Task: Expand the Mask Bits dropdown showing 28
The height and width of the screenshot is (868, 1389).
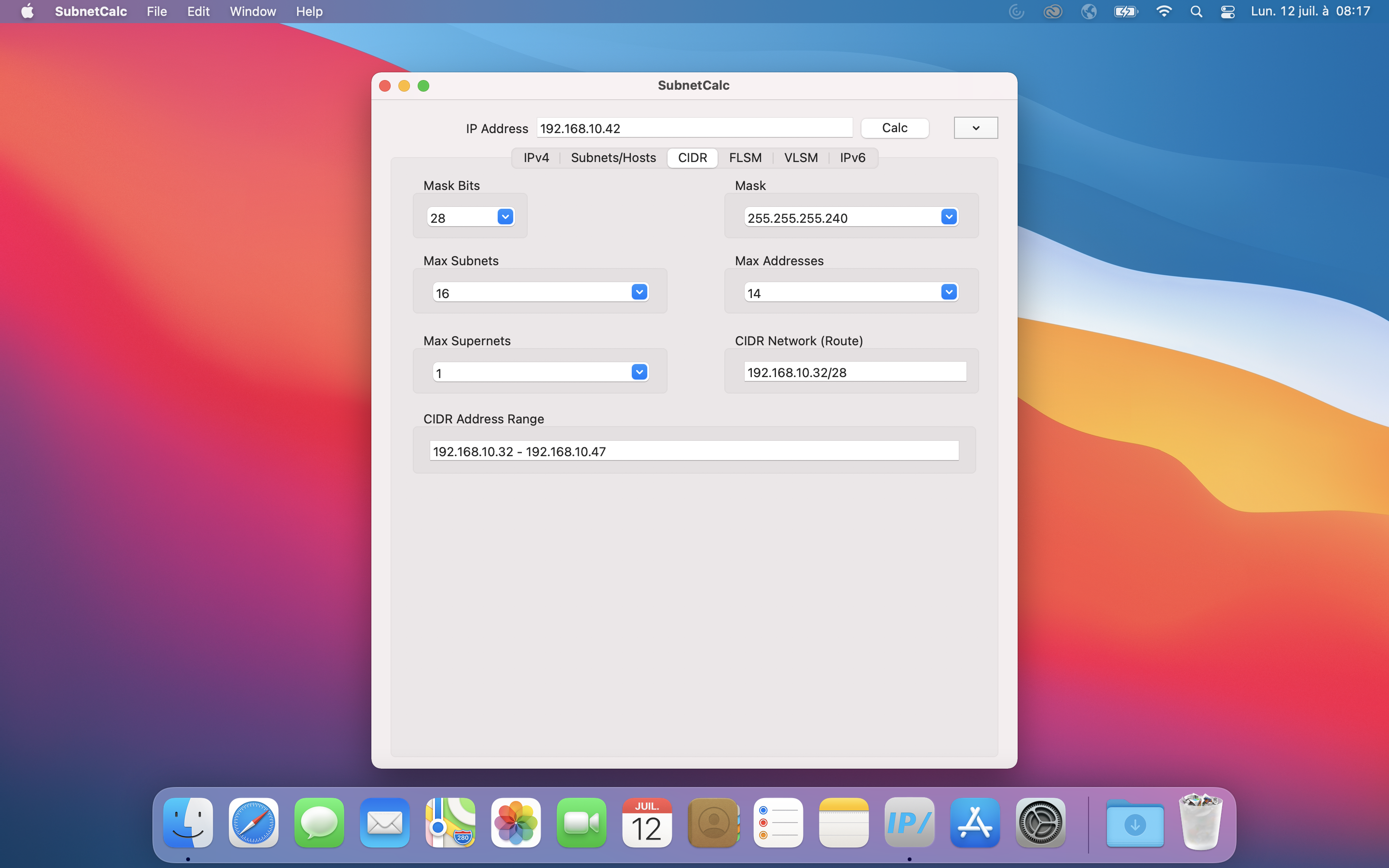Action: click(x=505, y=217)
